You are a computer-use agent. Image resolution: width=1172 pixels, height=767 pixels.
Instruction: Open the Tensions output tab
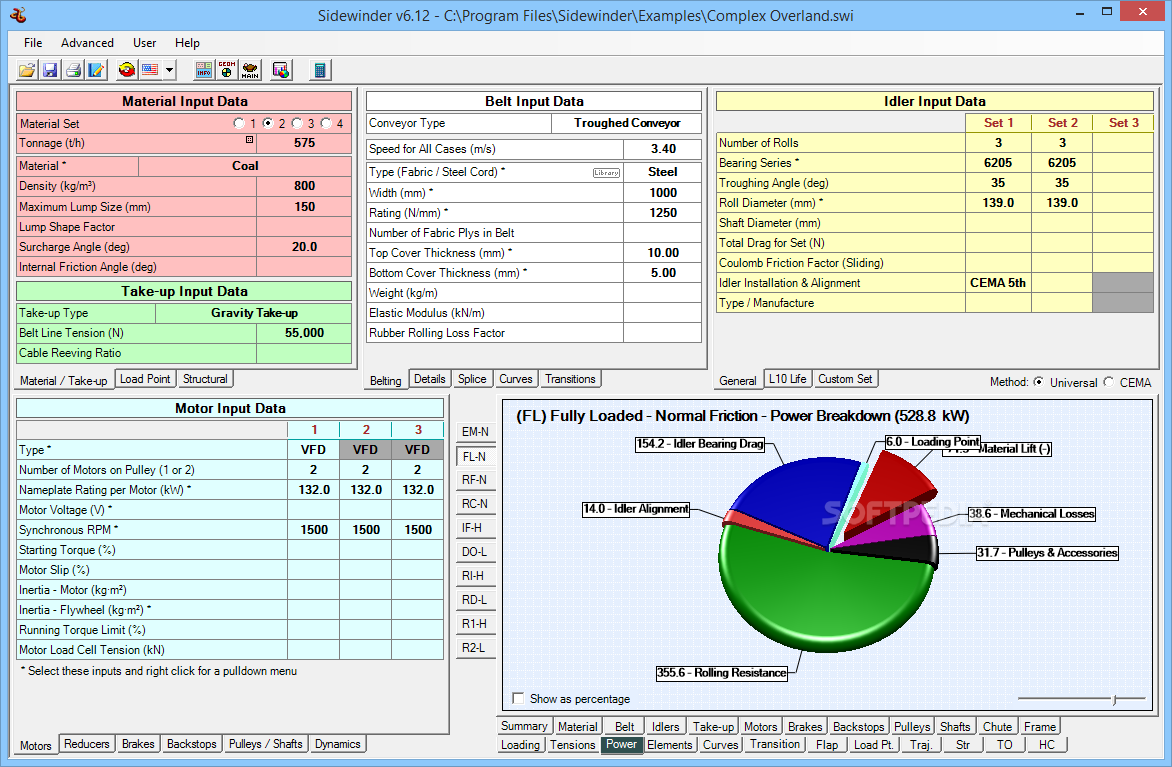point(573,745)
